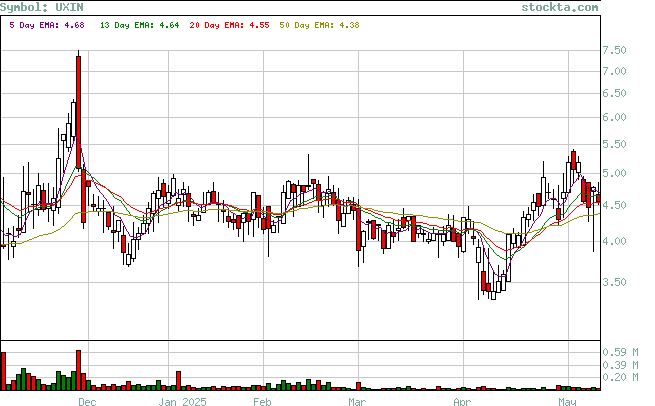Image resolution: width=655 pixels, height=406 pixels.
Task: Click the 5.50 price axis label
Action: tap(614, 145)
